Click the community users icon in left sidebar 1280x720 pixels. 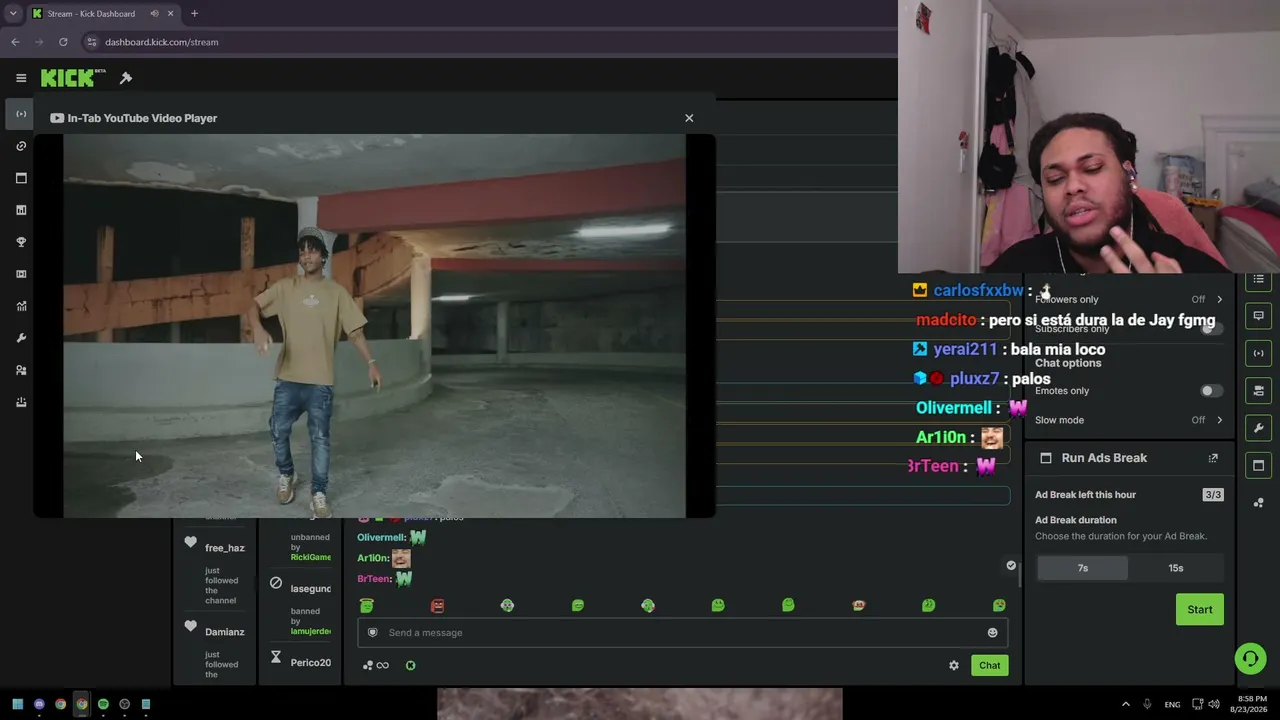coord(21,370)
